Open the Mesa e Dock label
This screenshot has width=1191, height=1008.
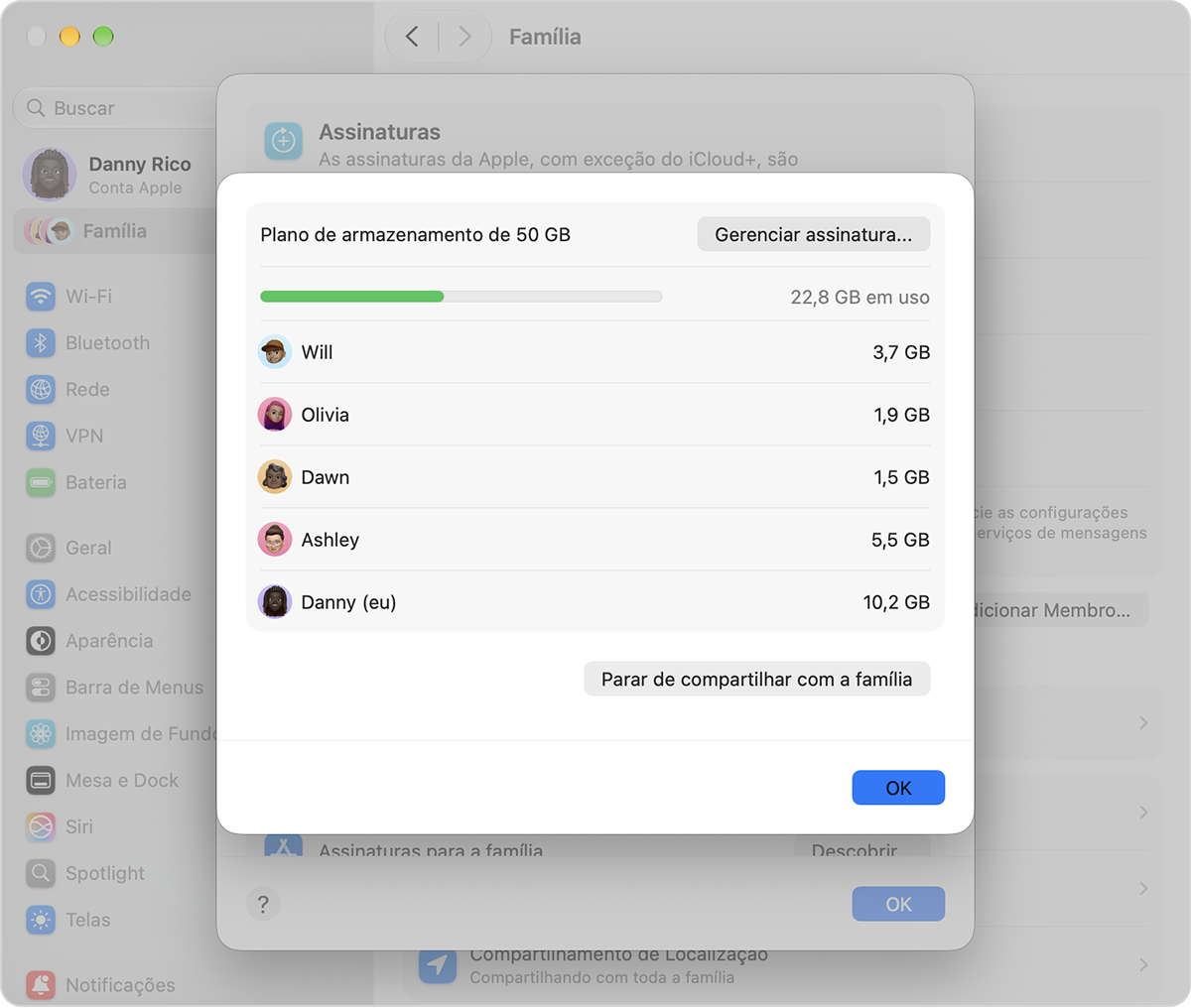(x=122, y=780)
